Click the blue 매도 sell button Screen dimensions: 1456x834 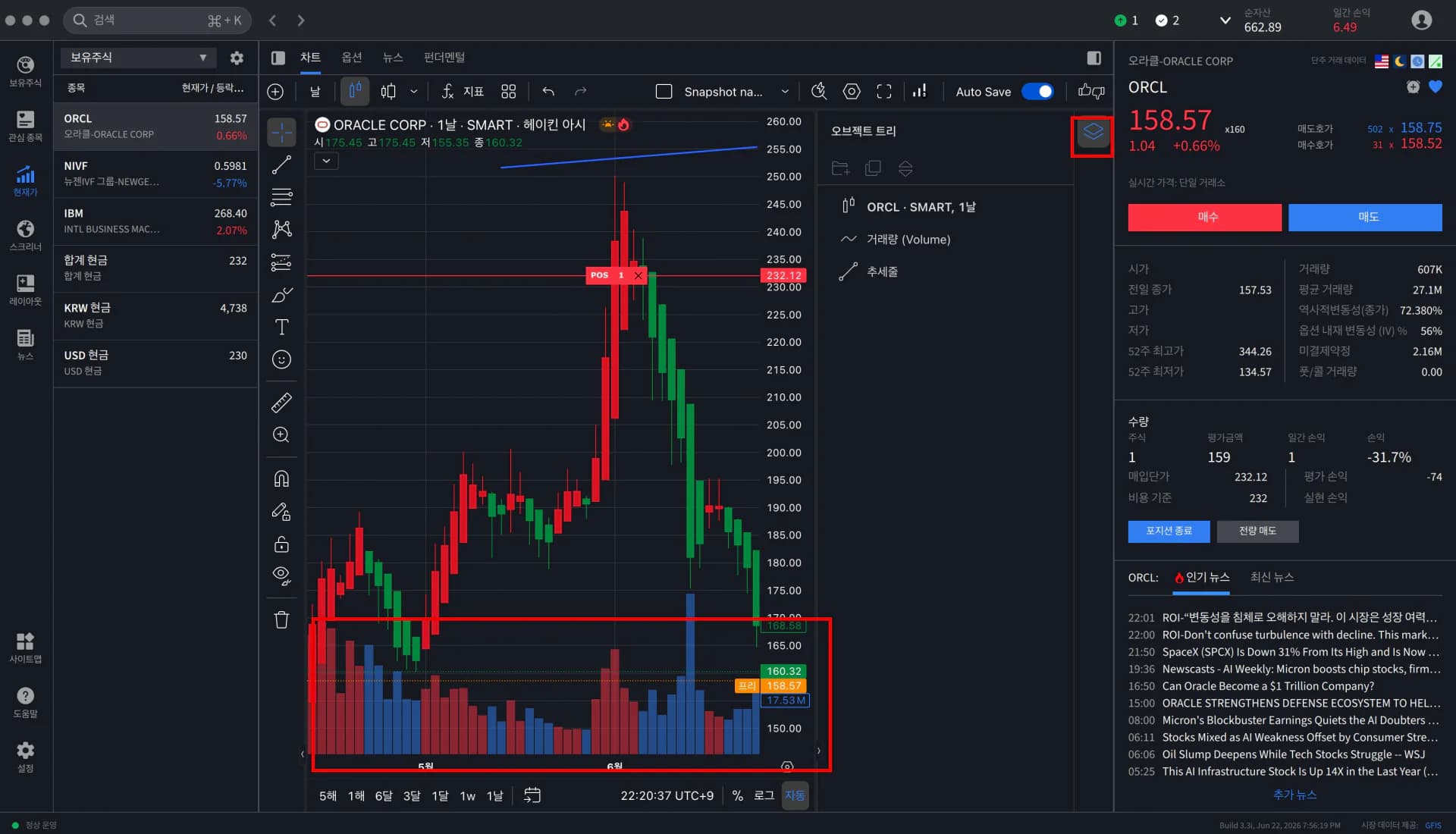[x=1365, y=218]
